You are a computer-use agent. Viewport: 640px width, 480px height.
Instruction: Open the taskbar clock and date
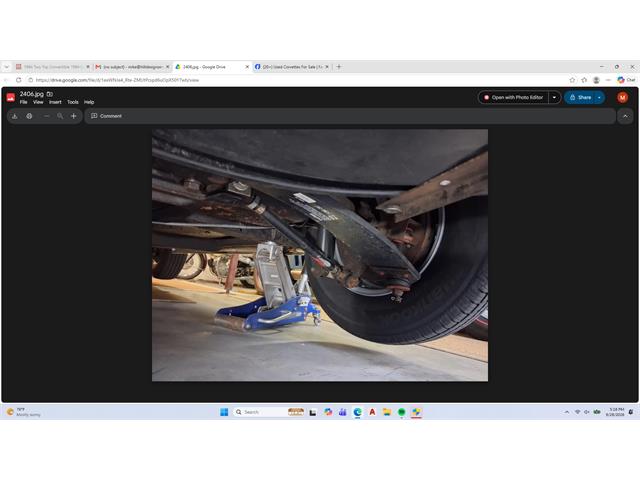tap(615, 412)
